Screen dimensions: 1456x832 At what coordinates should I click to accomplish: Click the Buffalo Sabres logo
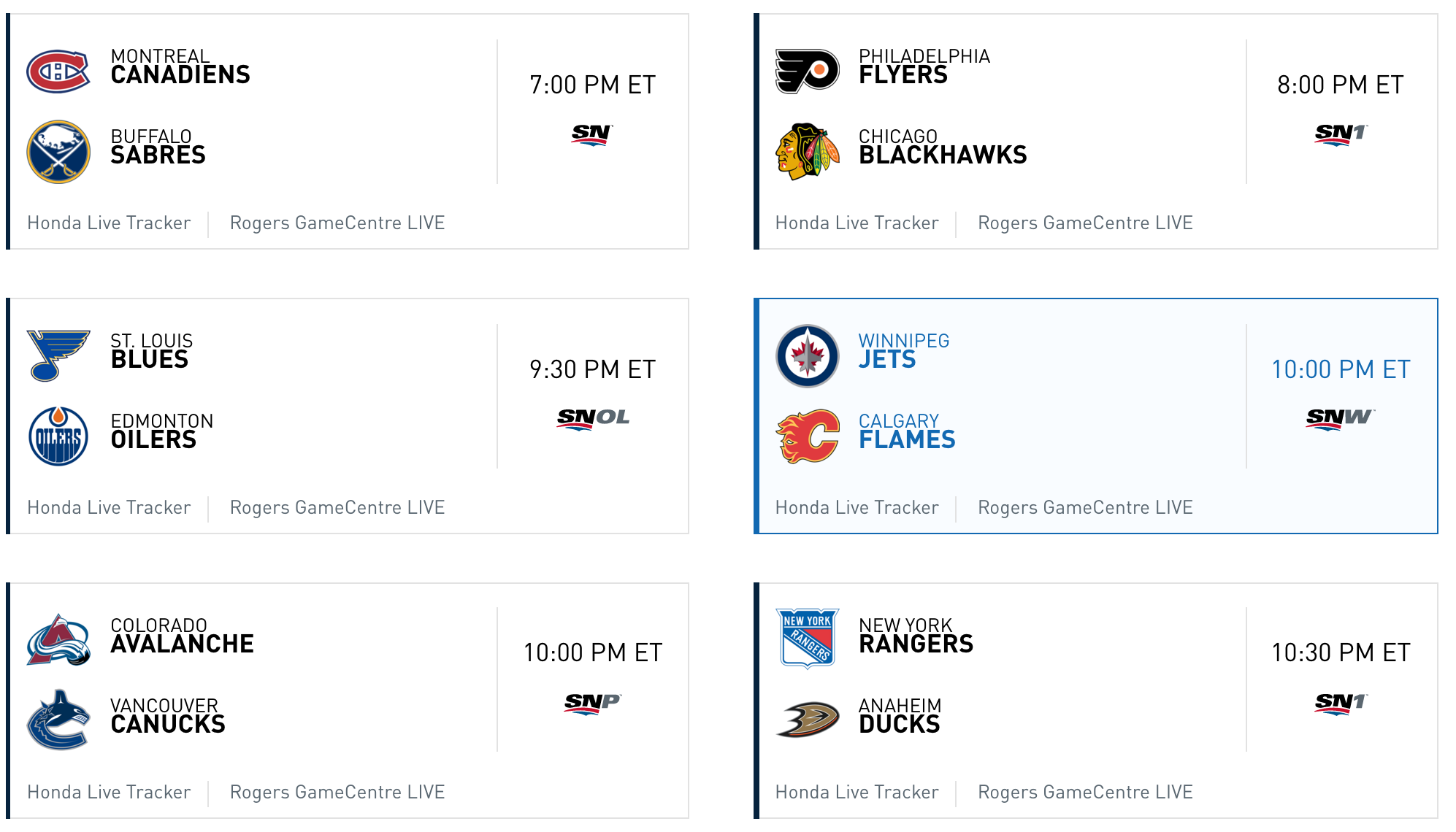coord(58,152)
